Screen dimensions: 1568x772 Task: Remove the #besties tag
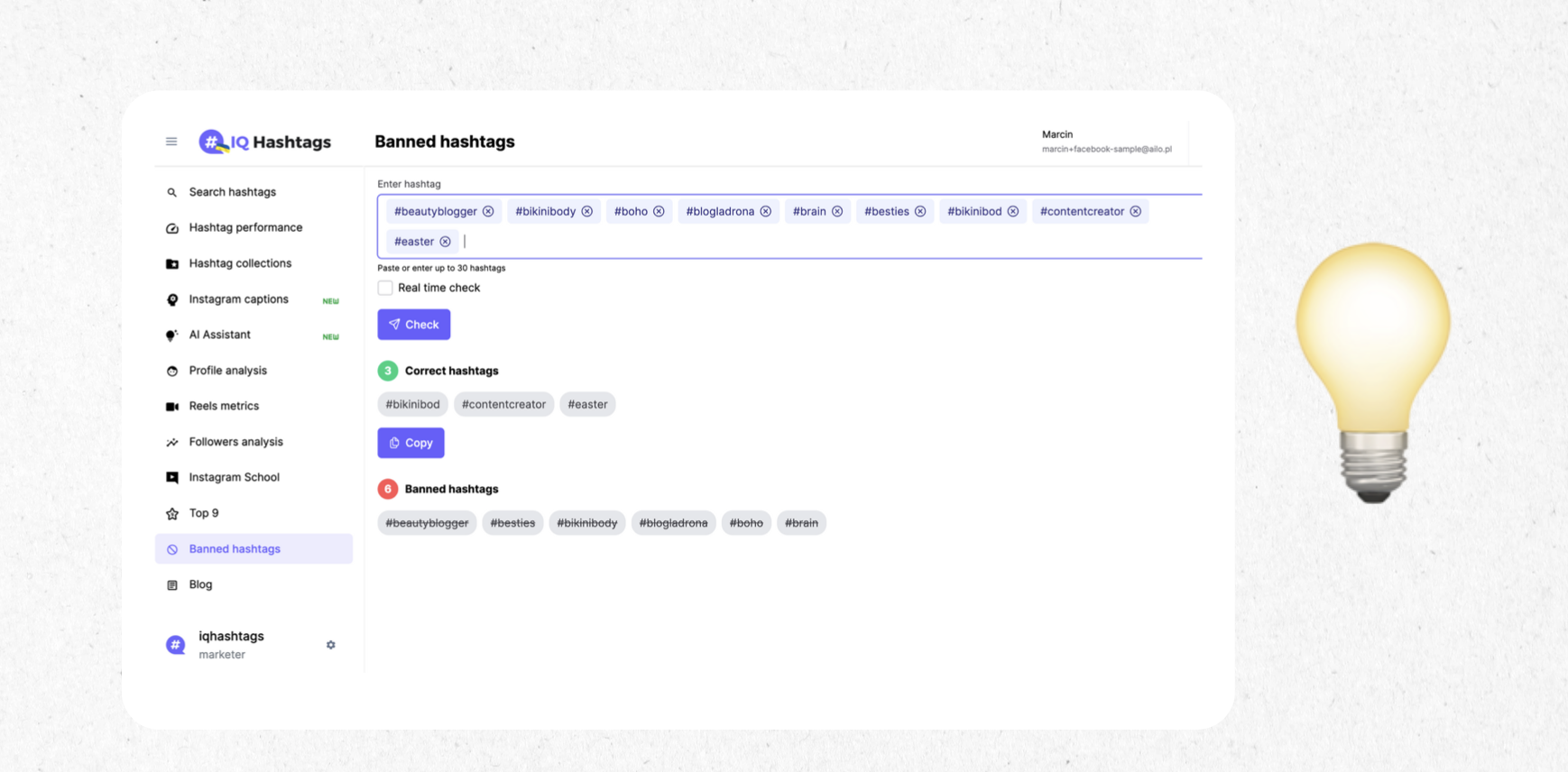click(x=920, y=211)
